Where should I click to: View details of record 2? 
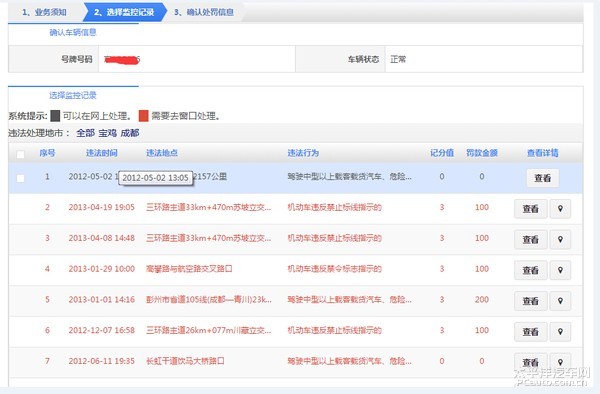[x=531, y=208]
